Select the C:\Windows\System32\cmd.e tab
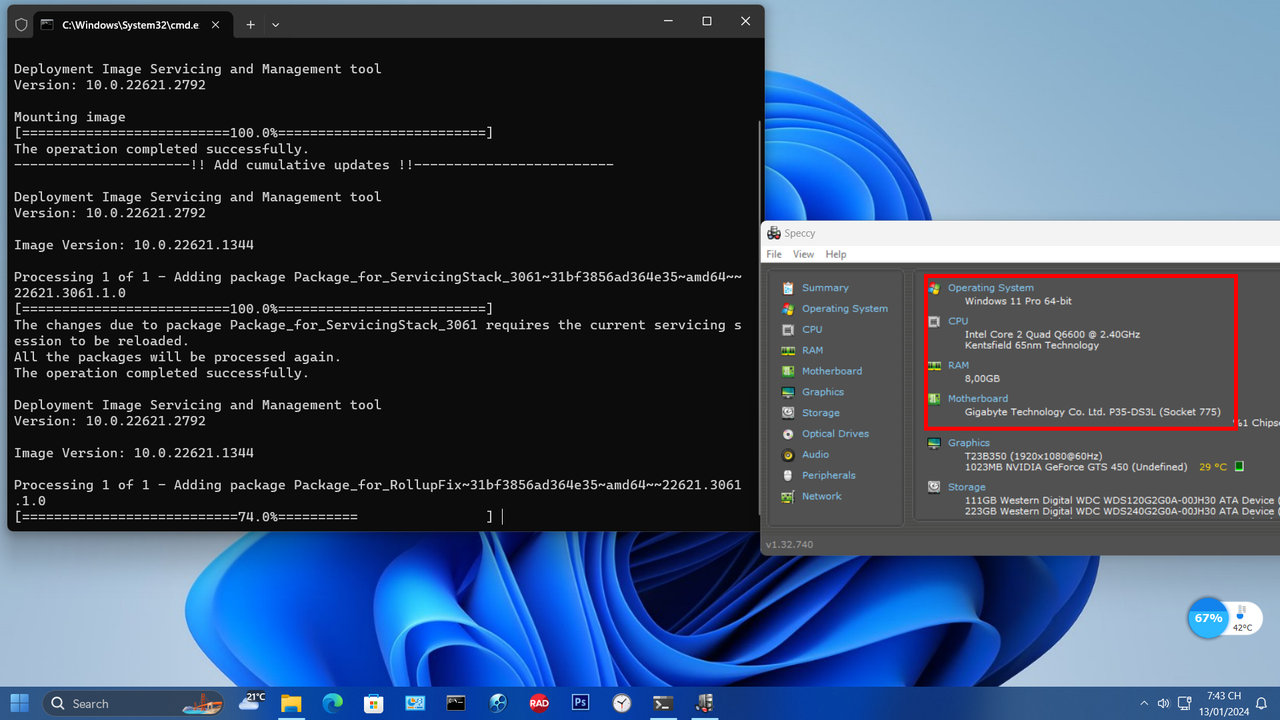Screen dimensions: 1280x720 coord(132,24)
